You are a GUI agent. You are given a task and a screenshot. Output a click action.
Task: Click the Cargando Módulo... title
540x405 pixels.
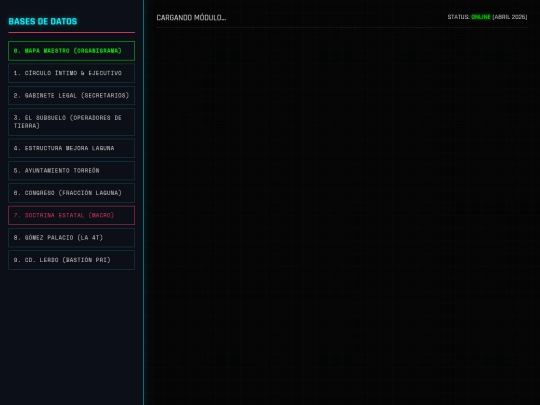point(191,18)
